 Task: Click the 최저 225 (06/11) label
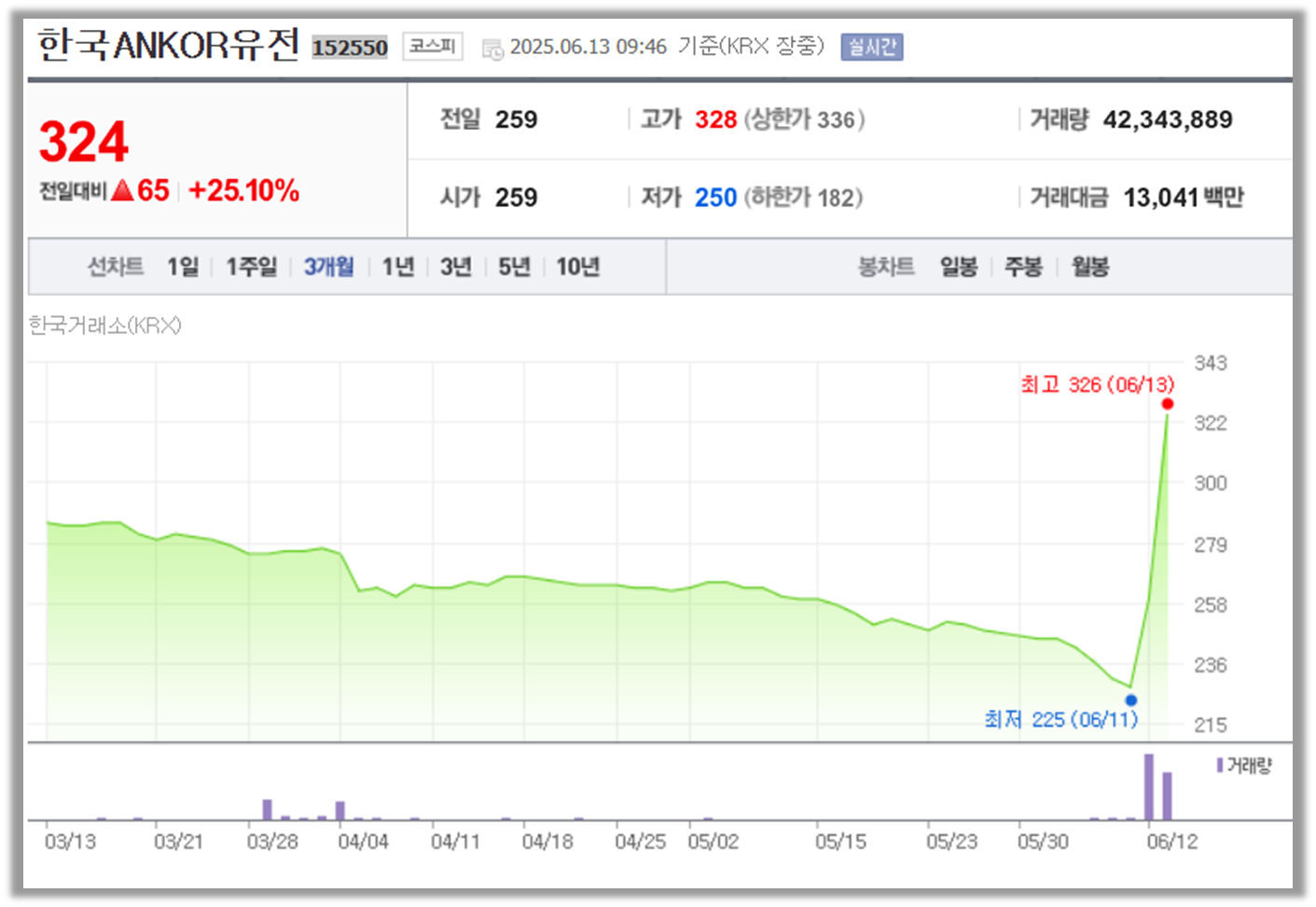pyautogui.click(x=1061, y=719)
